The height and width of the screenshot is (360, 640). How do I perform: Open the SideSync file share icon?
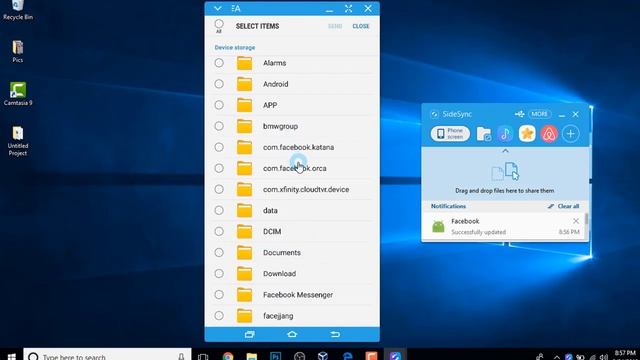(x=484, y=134)
